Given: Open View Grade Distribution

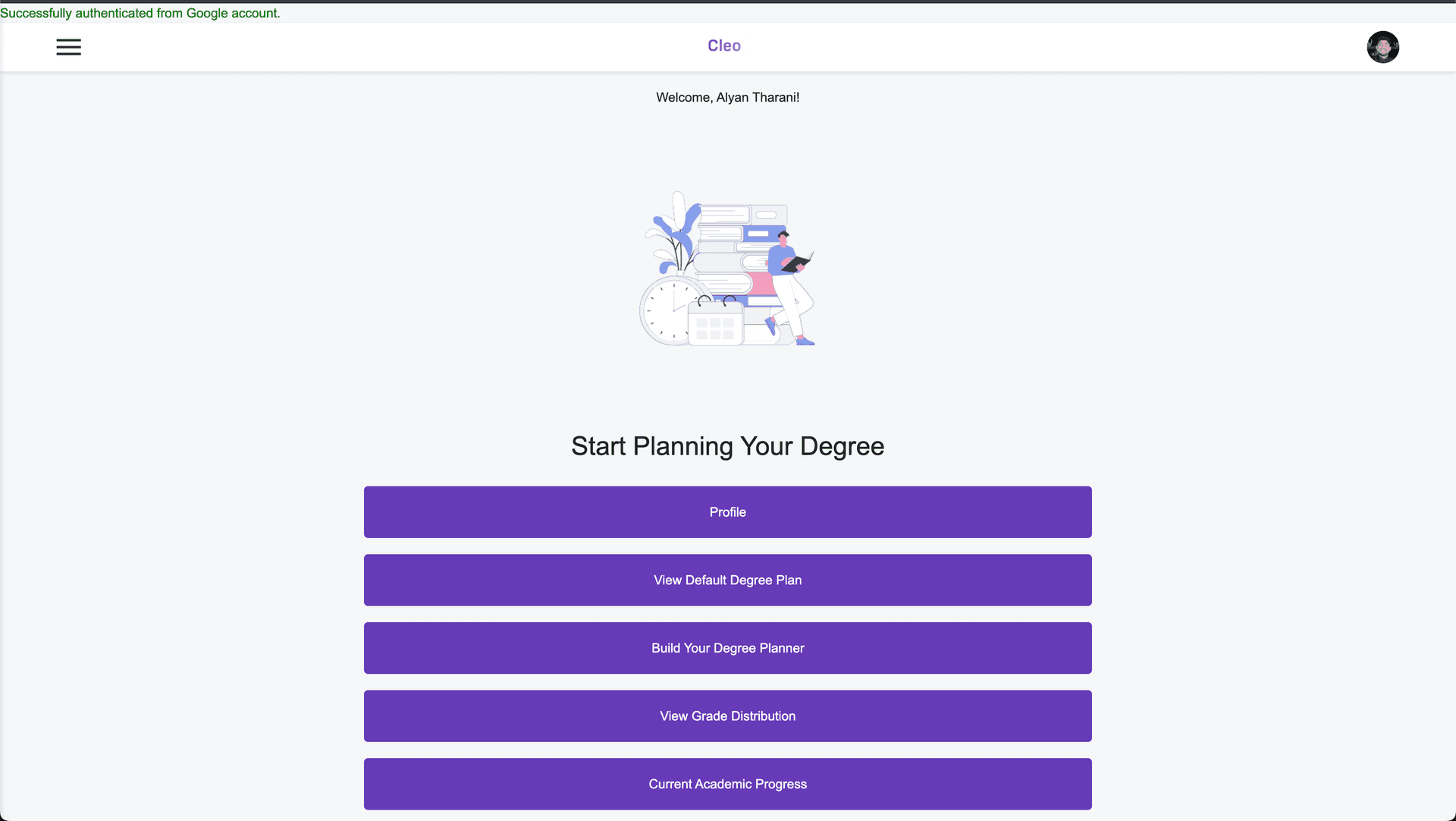Looking at the screenshot, I should point(727,716).
